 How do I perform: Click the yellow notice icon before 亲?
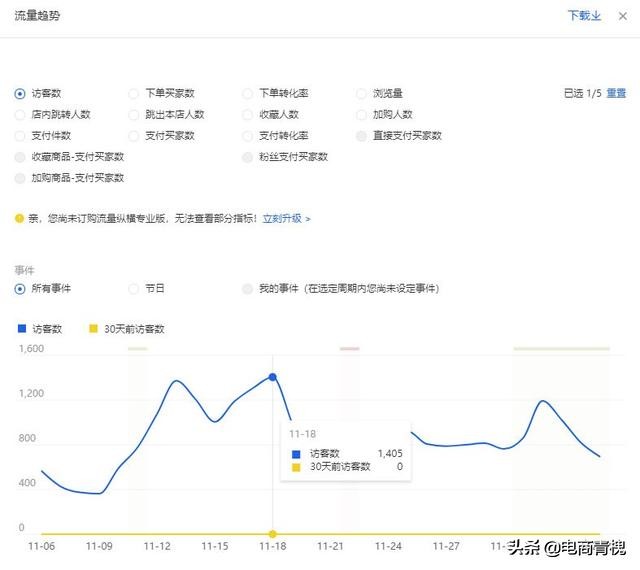click(x=19, y=218)
